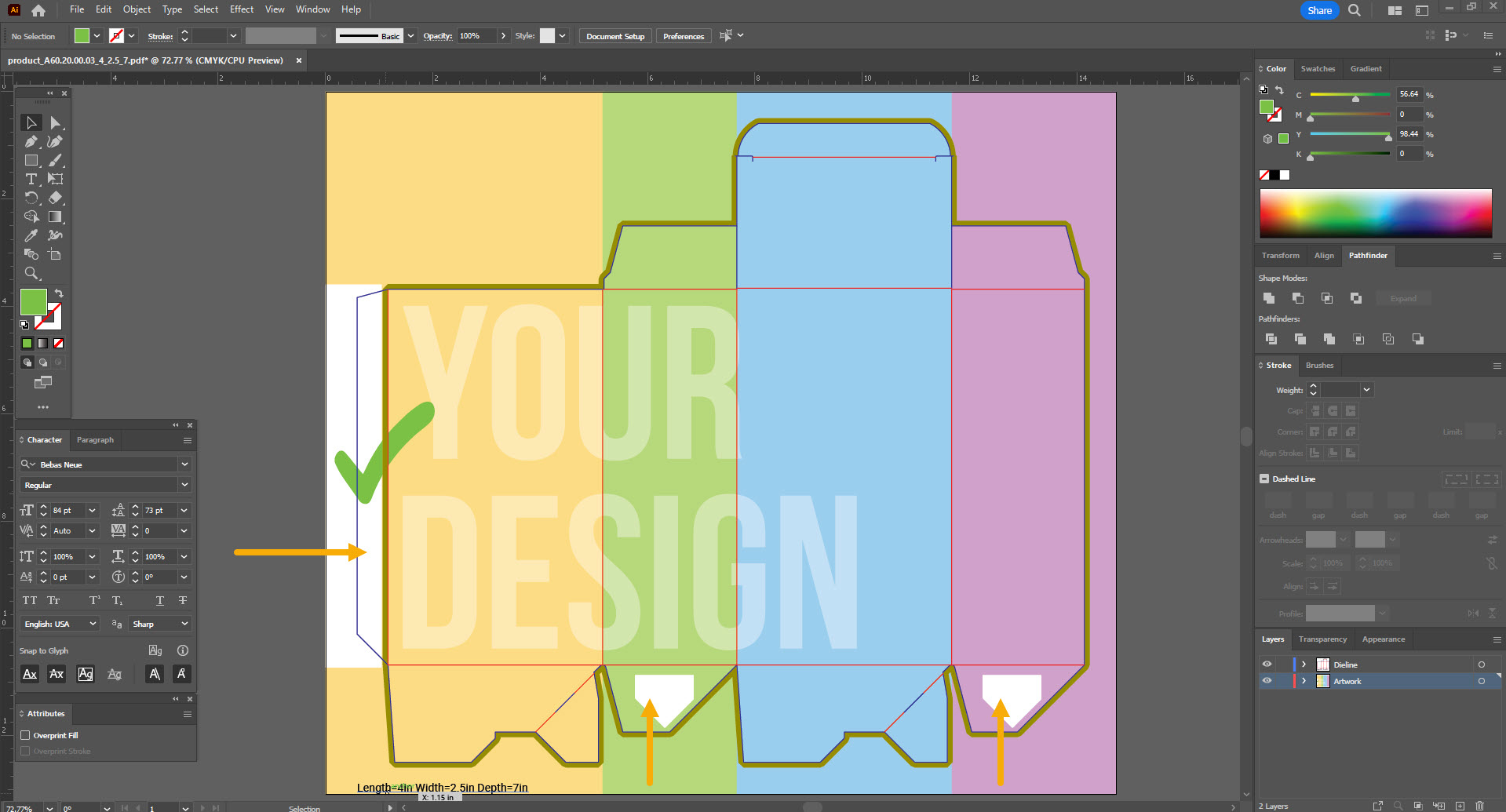1506x812 pixels.
Task: Go to the Illustrator home screen icon
Action: [x=38, y=10]
